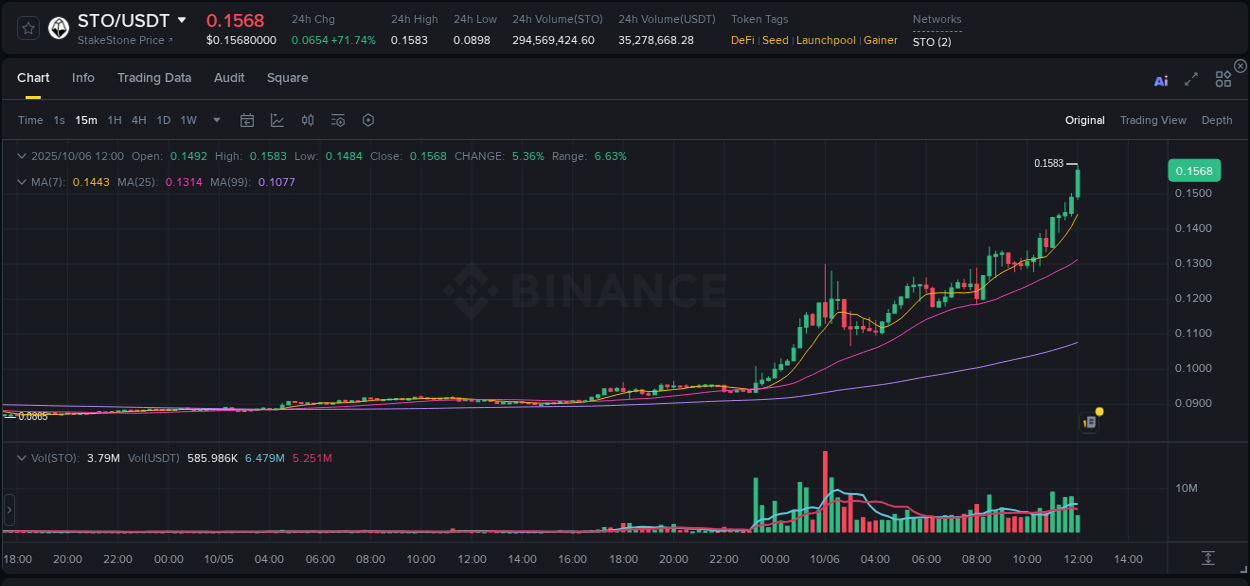This screenshot has width=1250, height=586.
Task: Open the Square tab
Action: (287, 78)
